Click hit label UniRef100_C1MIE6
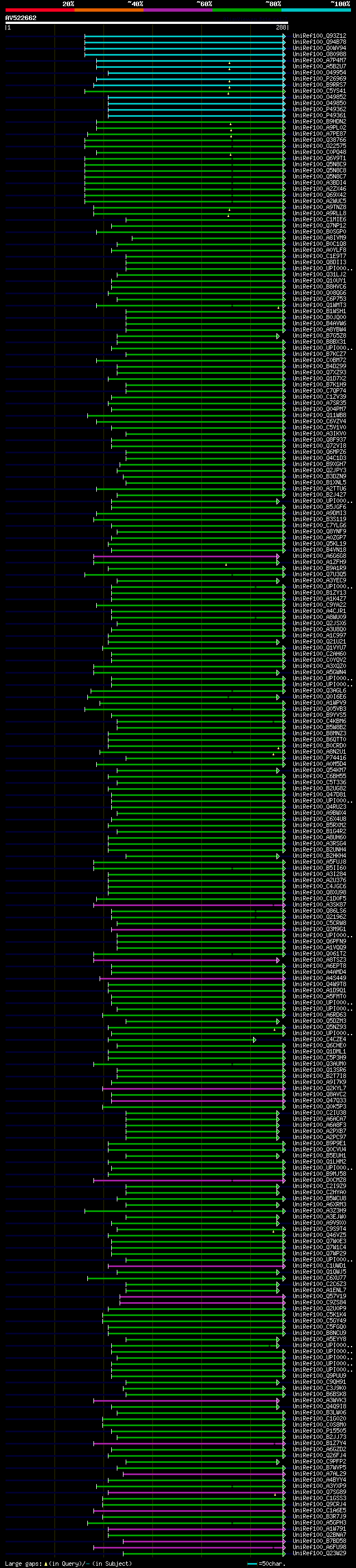 coord(319,219)
